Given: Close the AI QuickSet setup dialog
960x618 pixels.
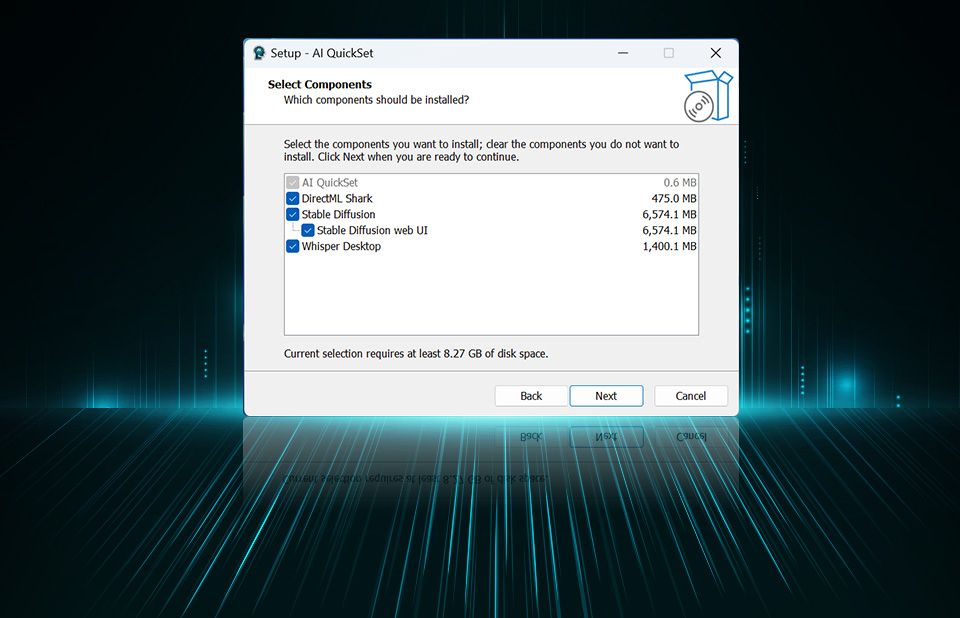Looking at the screenshot, I should click(715, 53).
